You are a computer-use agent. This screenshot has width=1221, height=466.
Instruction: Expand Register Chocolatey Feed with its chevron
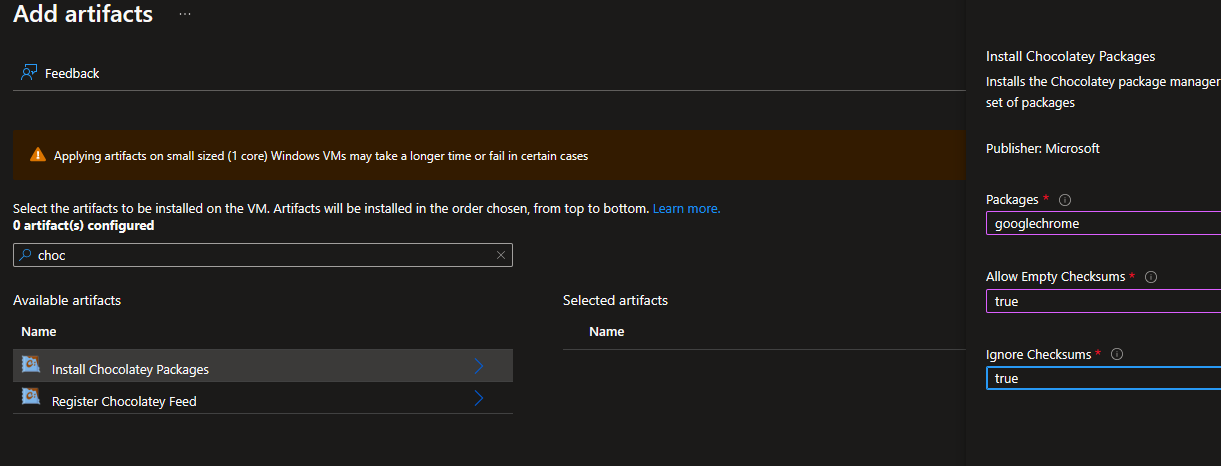tap(479, 399)
